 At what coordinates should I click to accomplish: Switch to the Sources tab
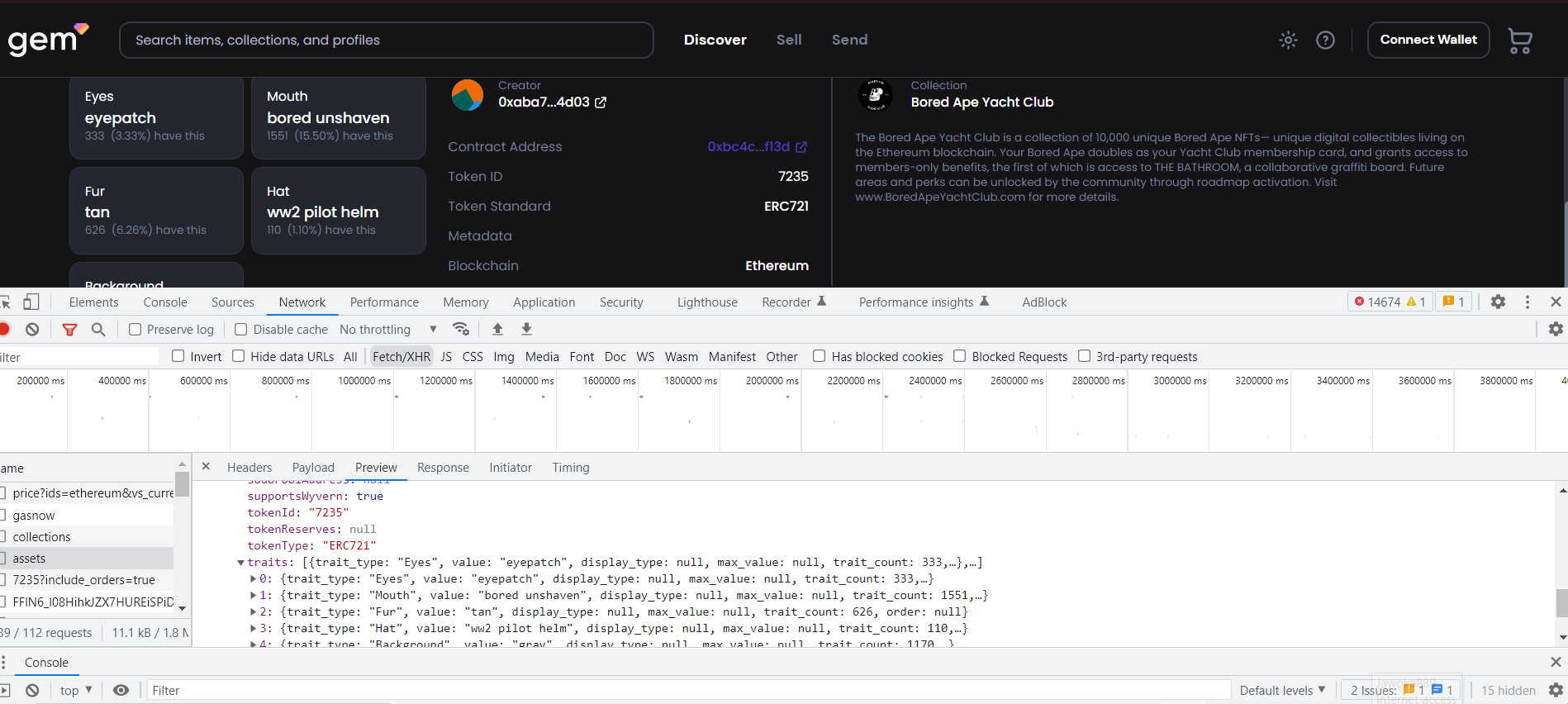(233, 302)
